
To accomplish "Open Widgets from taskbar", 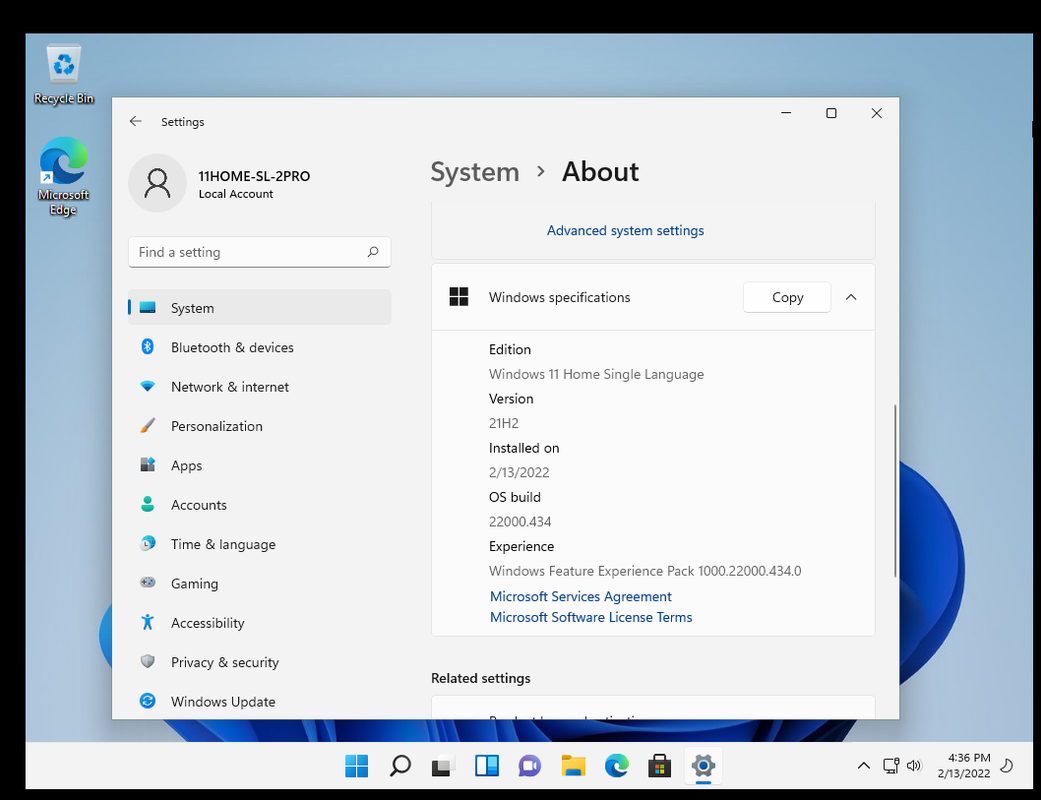I will coord(487,765).
